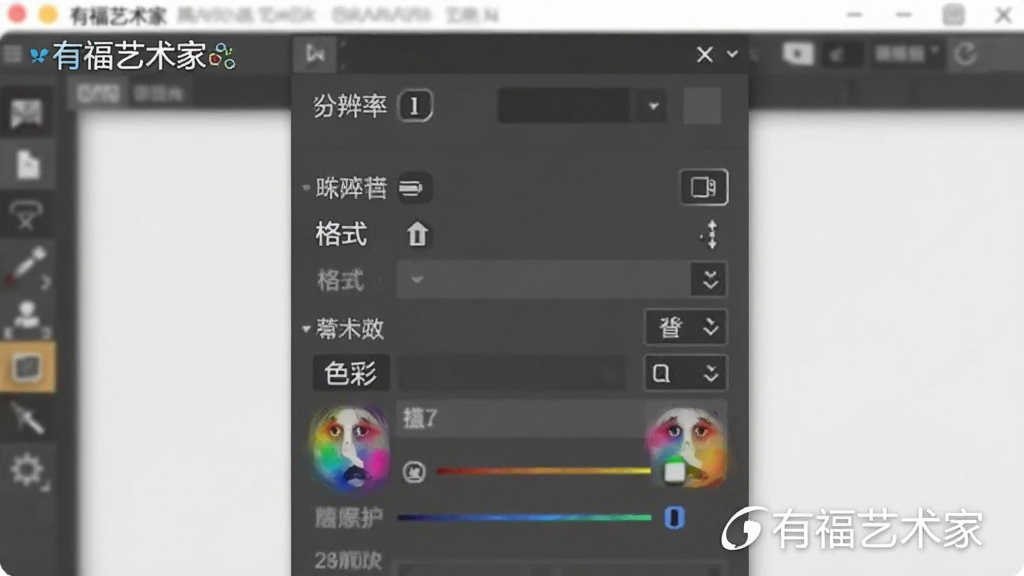Click the 分辨率 label
1024x576 pixels.
point(350,106)
